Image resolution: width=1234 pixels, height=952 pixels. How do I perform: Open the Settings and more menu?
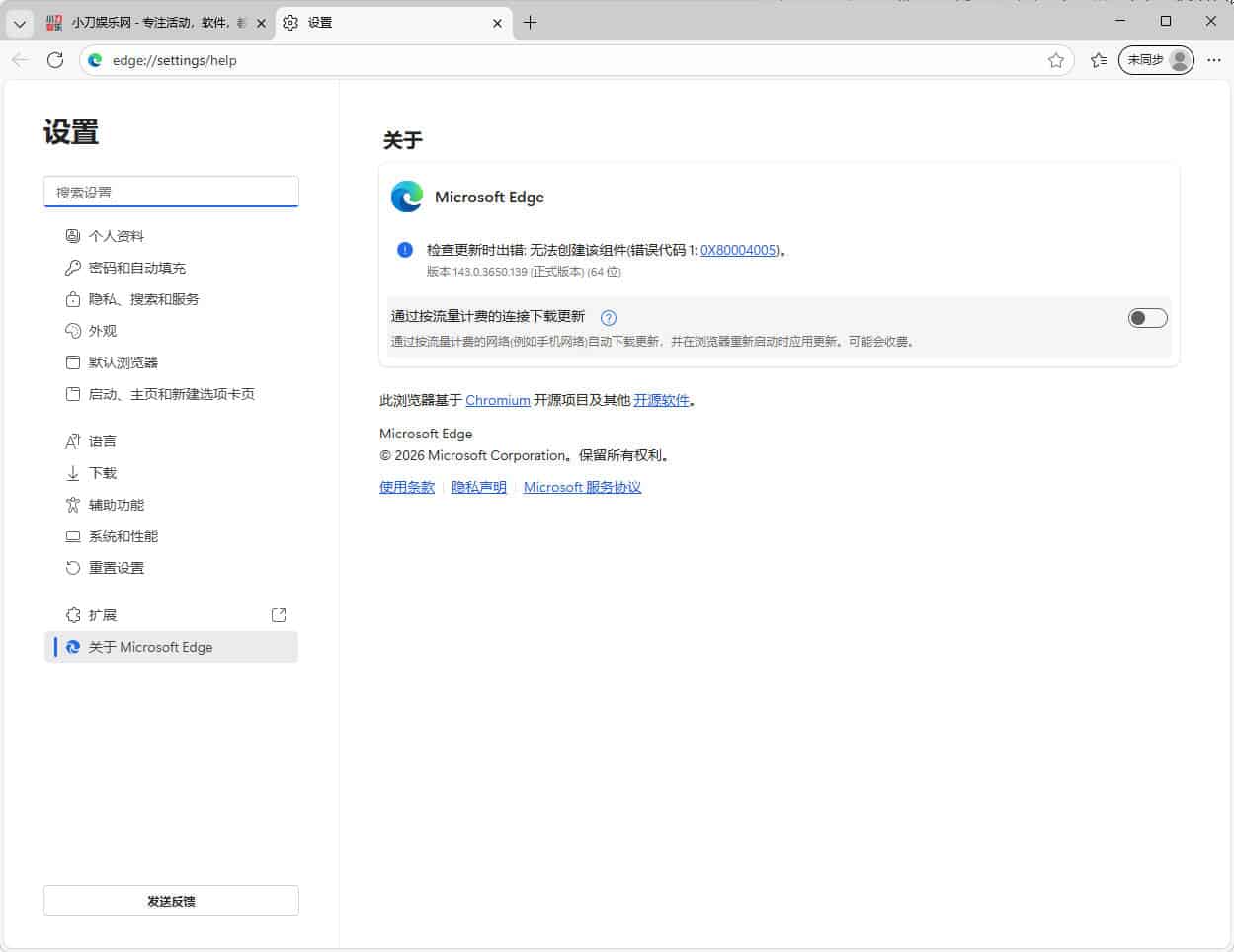click(1214, 60)
